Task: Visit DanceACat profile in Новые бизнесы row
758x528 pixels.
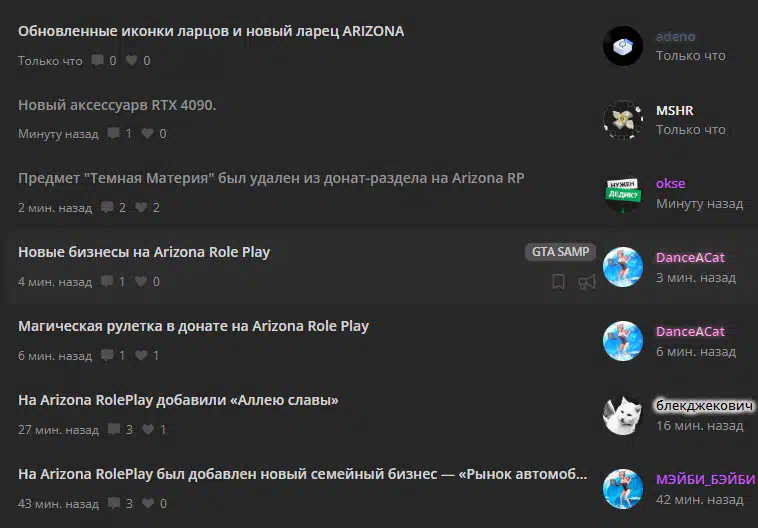Action: (x=690, y=258)
